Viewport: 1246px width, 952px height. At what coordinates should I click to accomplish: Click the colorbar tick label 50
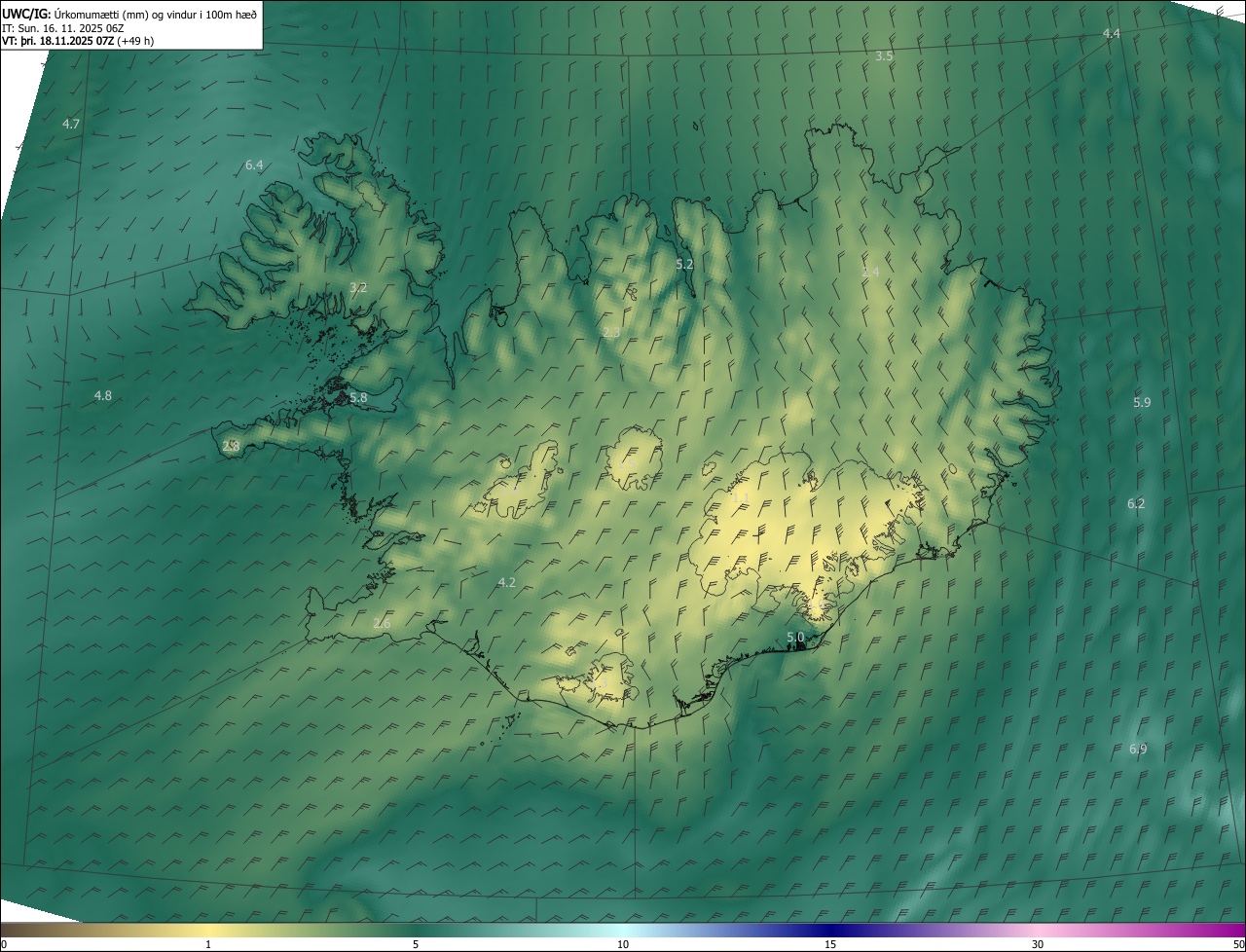pyautogui.click(x=1238, y=944)
